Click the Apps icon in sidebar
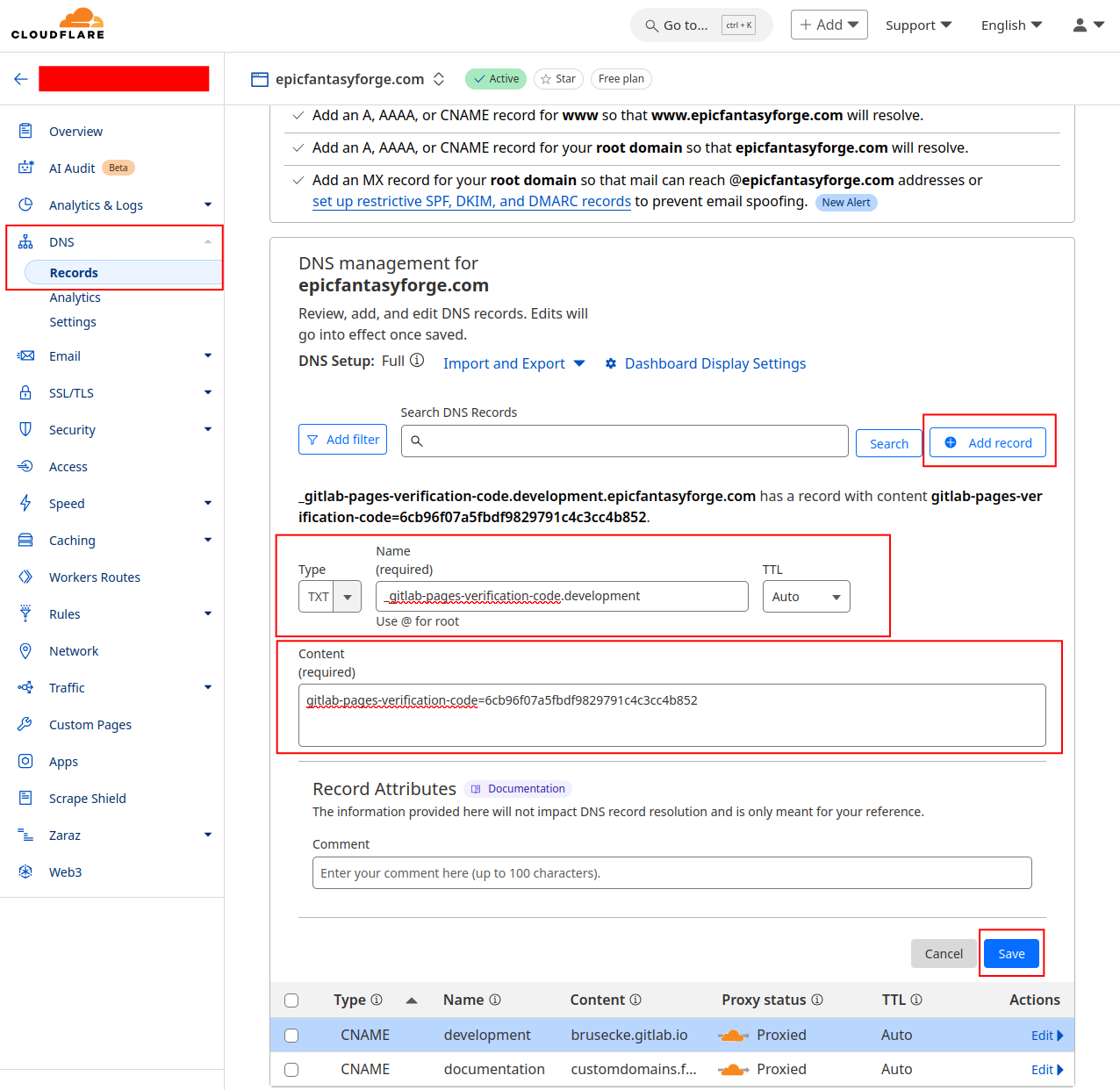Image resolution: width=1120 pixels, height=1090 pixels. (25, 761)
